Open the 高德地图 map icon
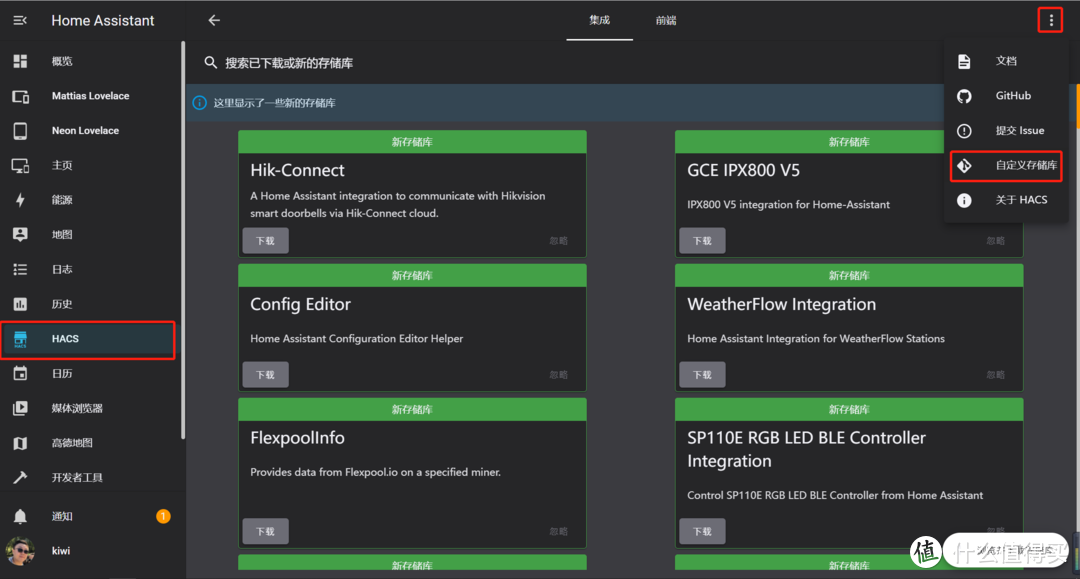The height and width of the screenshot is (579, 1080). tap(20, 443)
